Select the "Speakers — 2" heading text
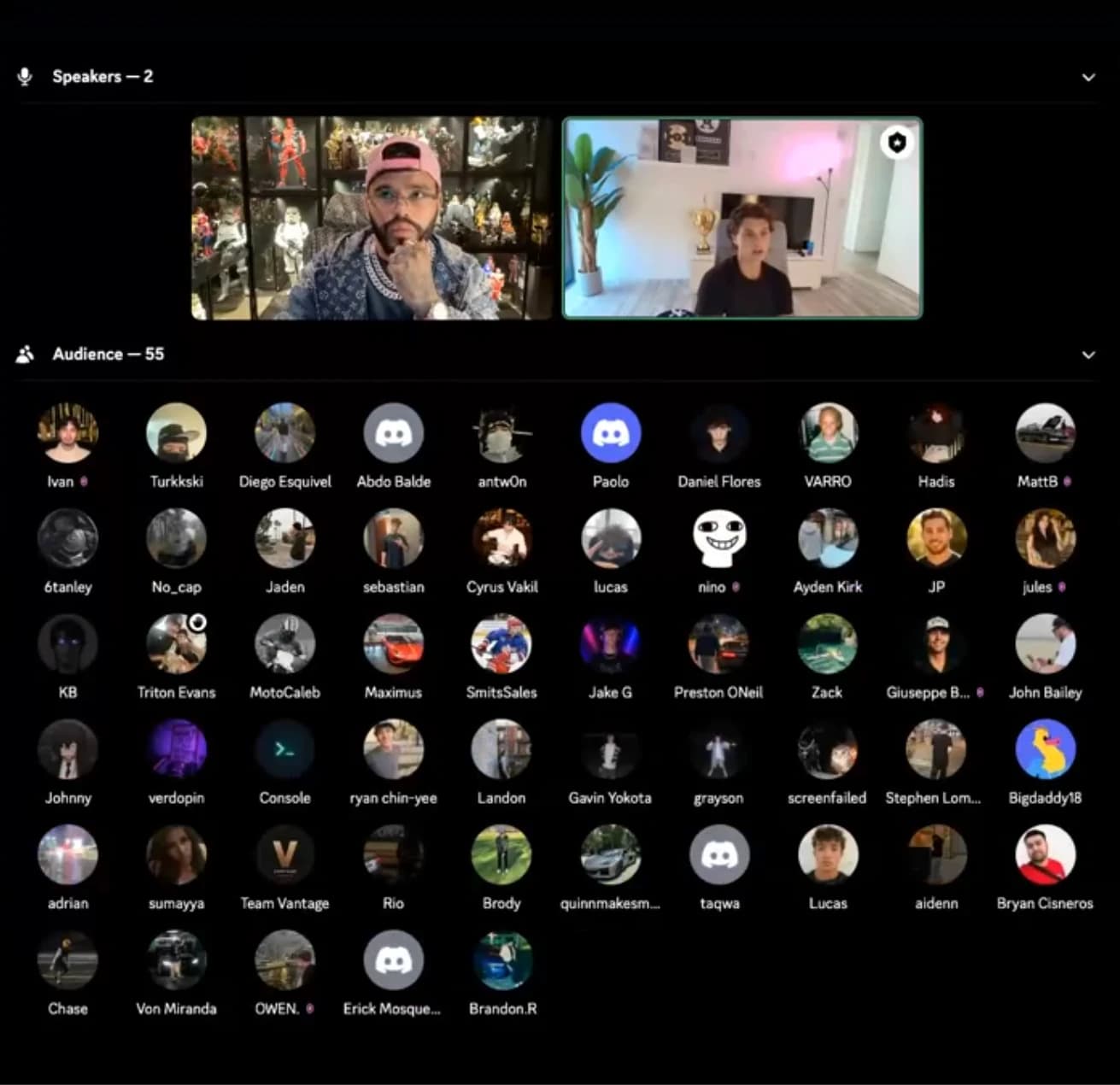This screenshot has height=1085, width=1120. click(x=103, y=77)
